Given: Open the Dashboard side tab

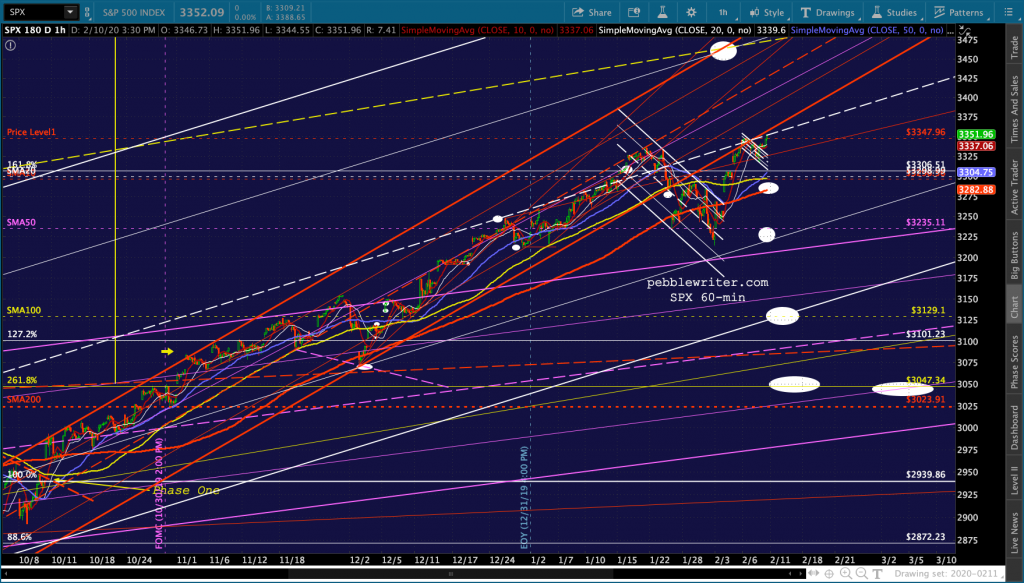Looking at the screenshot, I should click(x=1015, y=427).
